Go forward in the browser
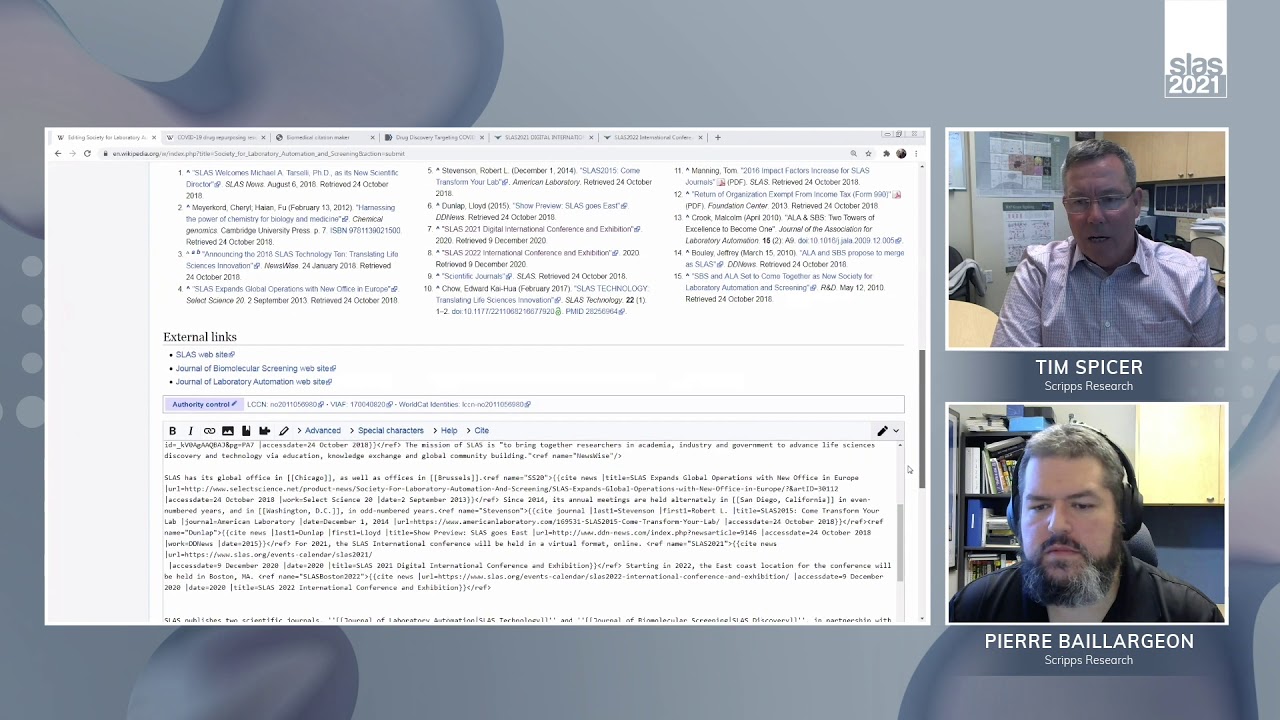This screenshot has width=1280, height=720. tap(72, 153)
